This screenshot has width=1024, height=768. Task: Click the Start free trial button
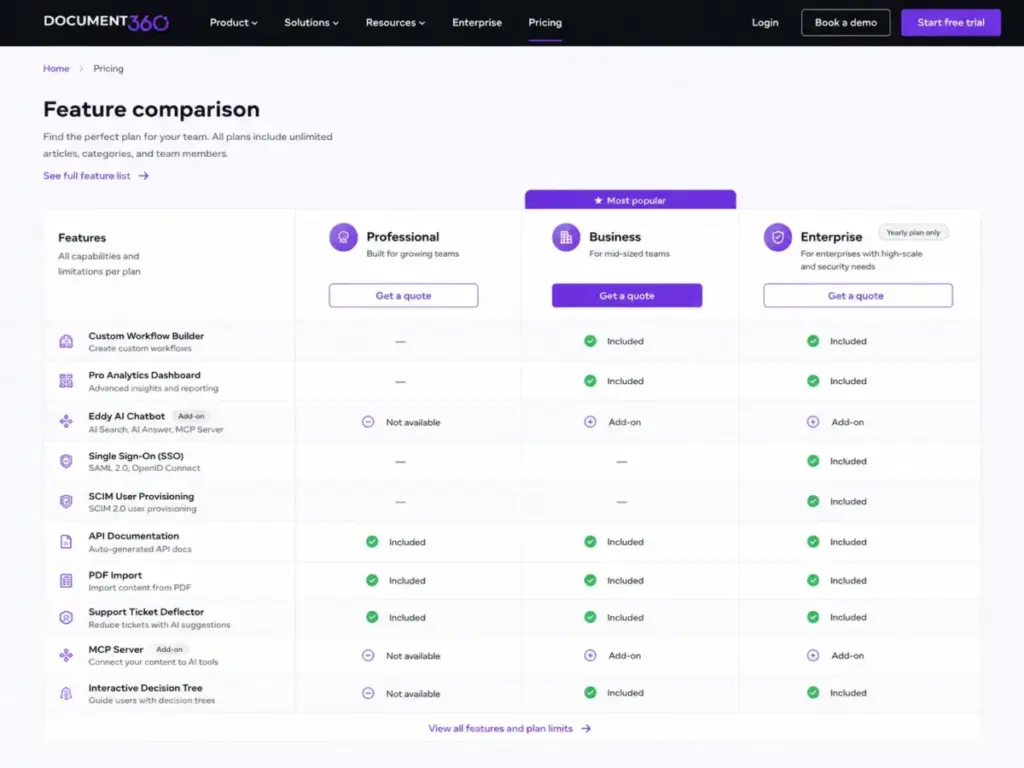tap(951, 22)
